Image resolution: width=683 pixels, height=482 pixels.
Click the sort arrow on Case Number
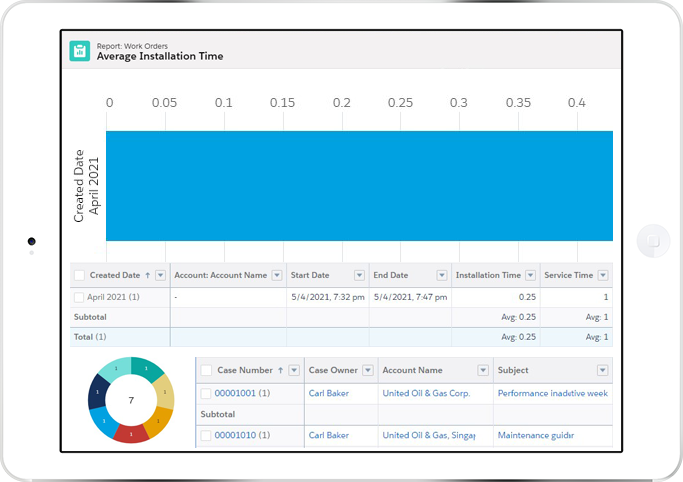281,370
